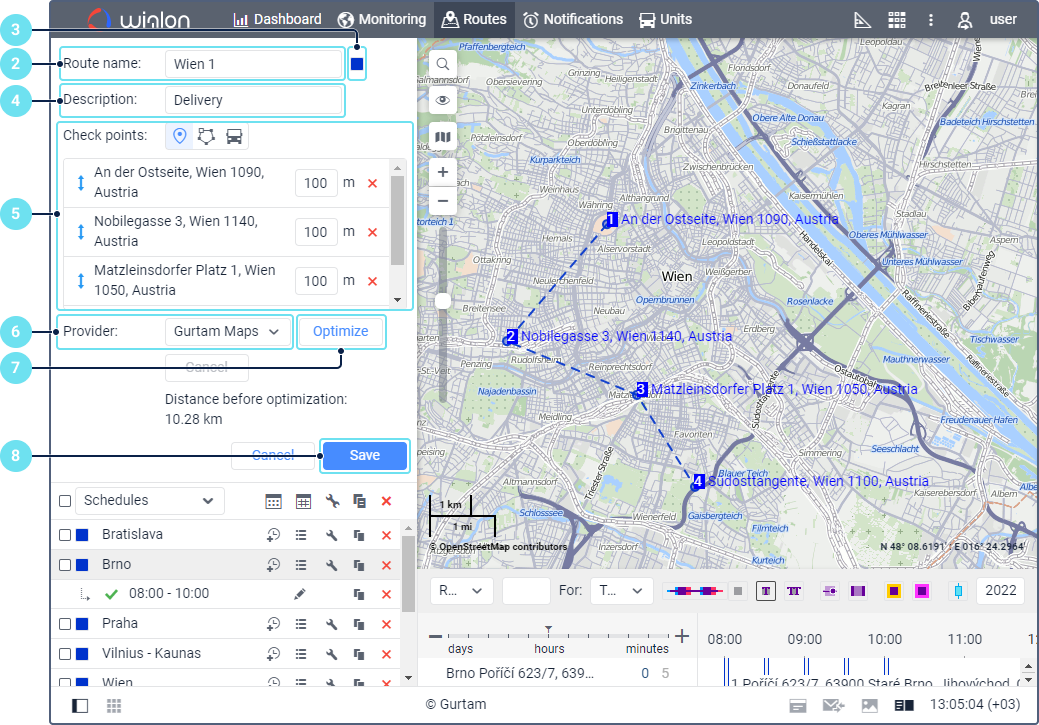Click the Optimize button
1039x725 pixels.
[340, 331]
